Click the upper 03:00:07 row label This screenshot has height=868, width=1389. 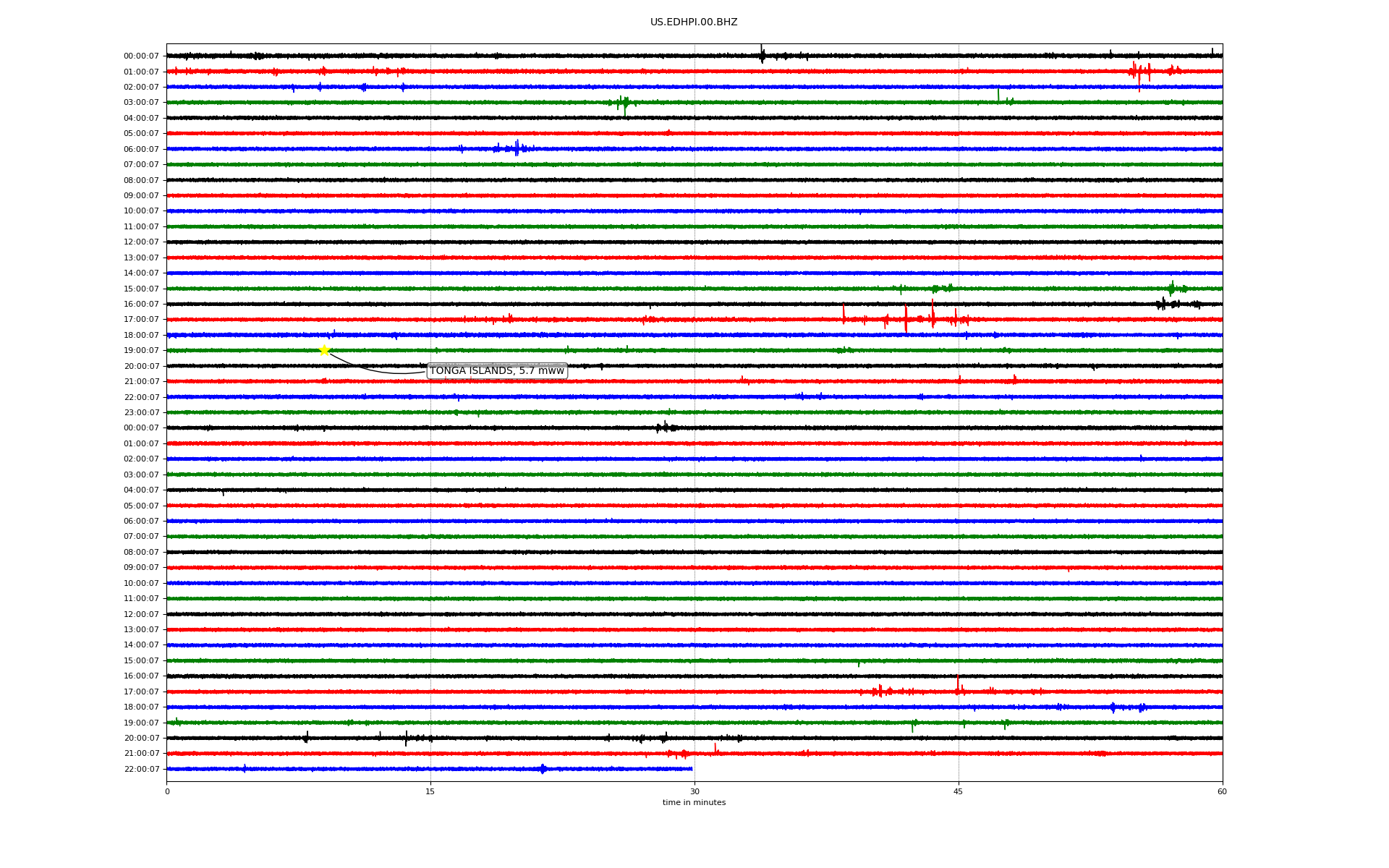click(141, 103)
